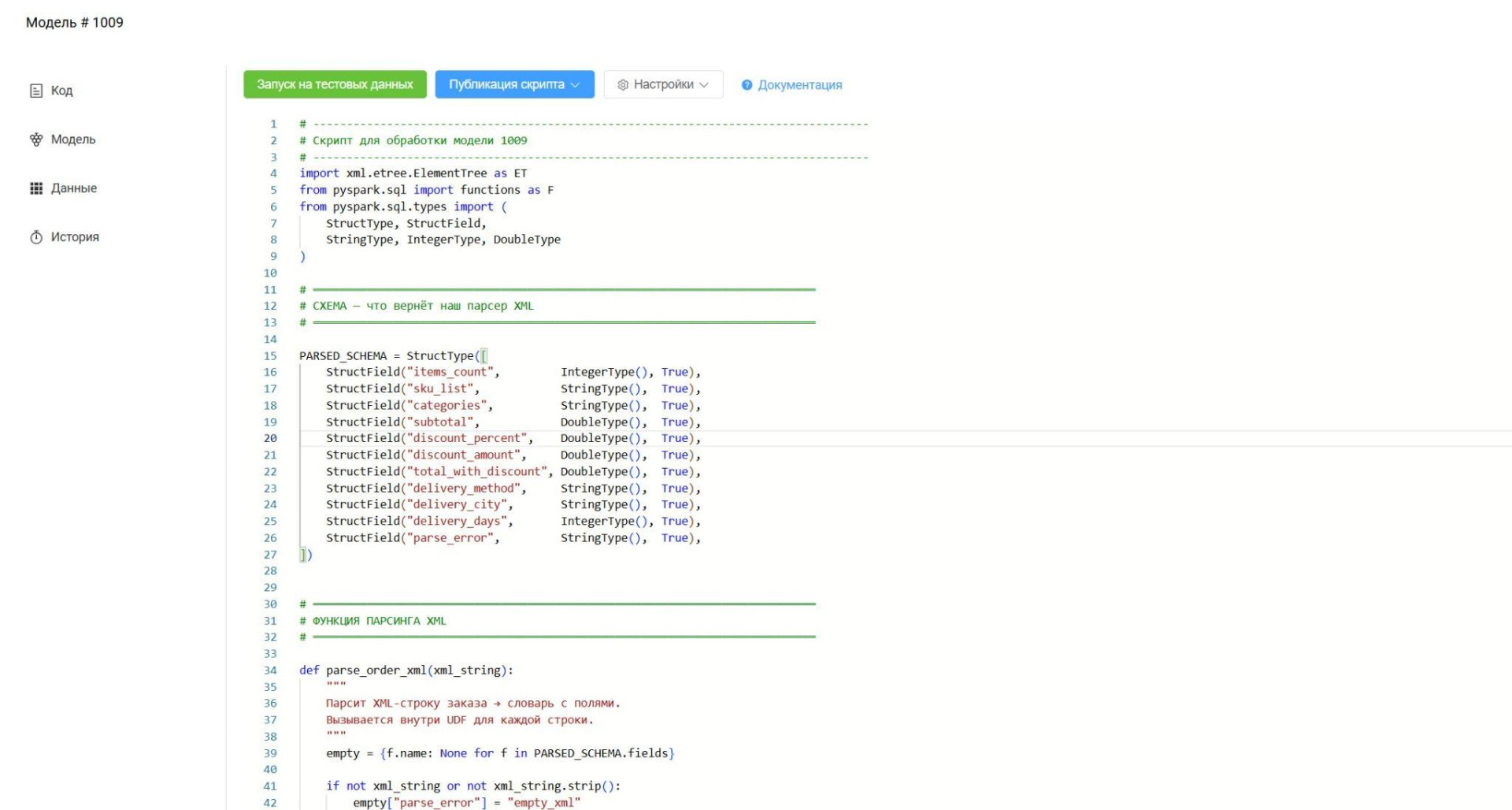Click the gear icon on Настройки button
This screenshot has height=810, width=1512.
[623, 84]
